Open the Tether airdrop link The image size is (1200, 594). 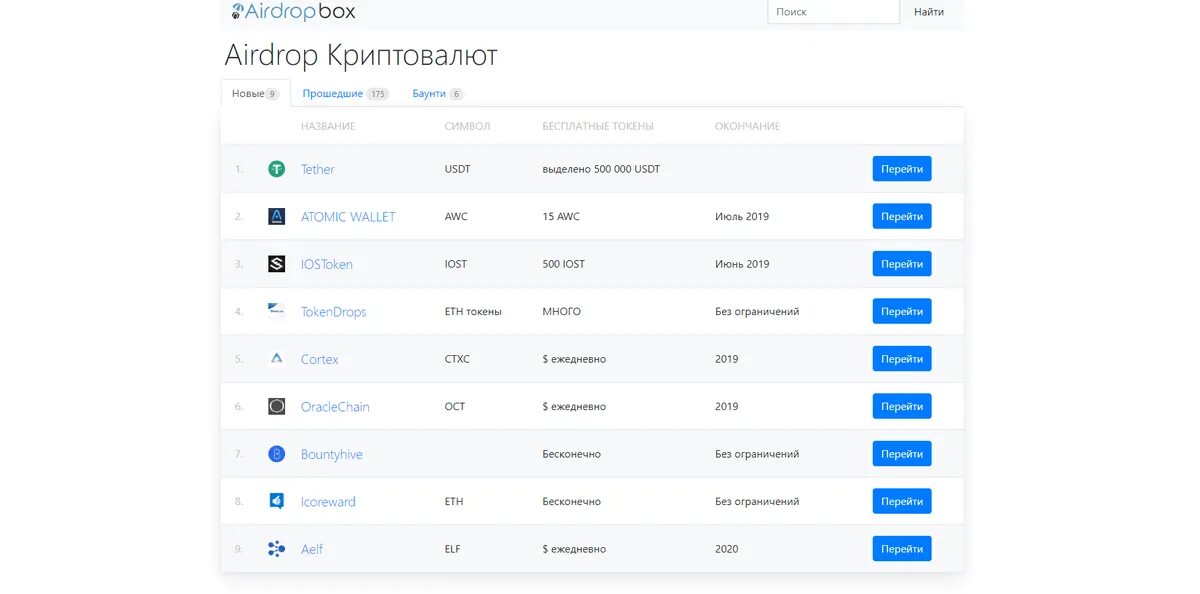pos(318,169)
